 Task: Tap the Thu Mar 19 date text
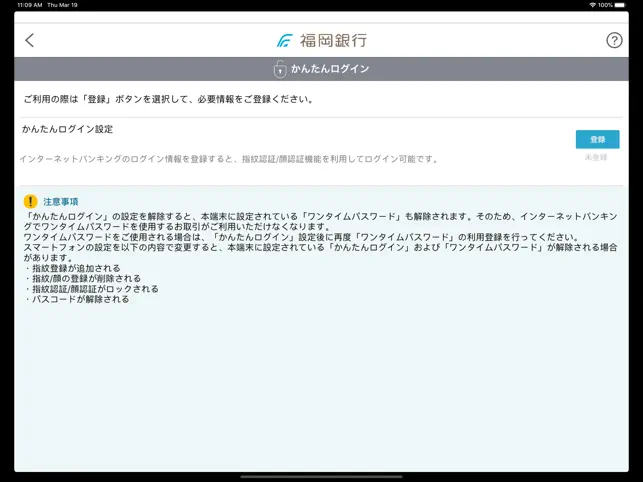coord(62,5)
